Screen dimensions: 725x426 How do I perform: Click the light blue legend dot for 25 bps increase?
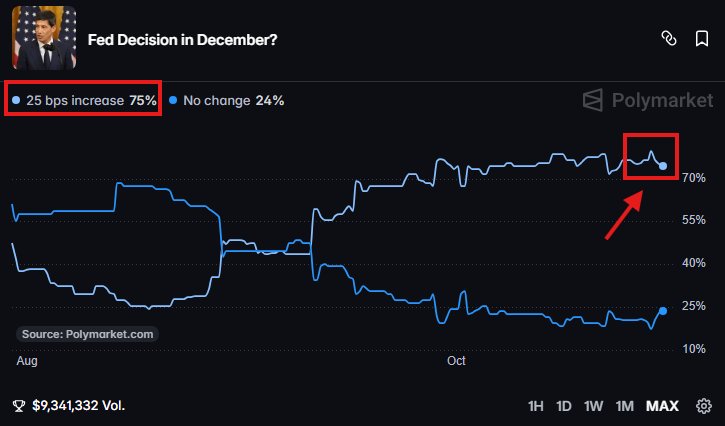click(16, 100)
